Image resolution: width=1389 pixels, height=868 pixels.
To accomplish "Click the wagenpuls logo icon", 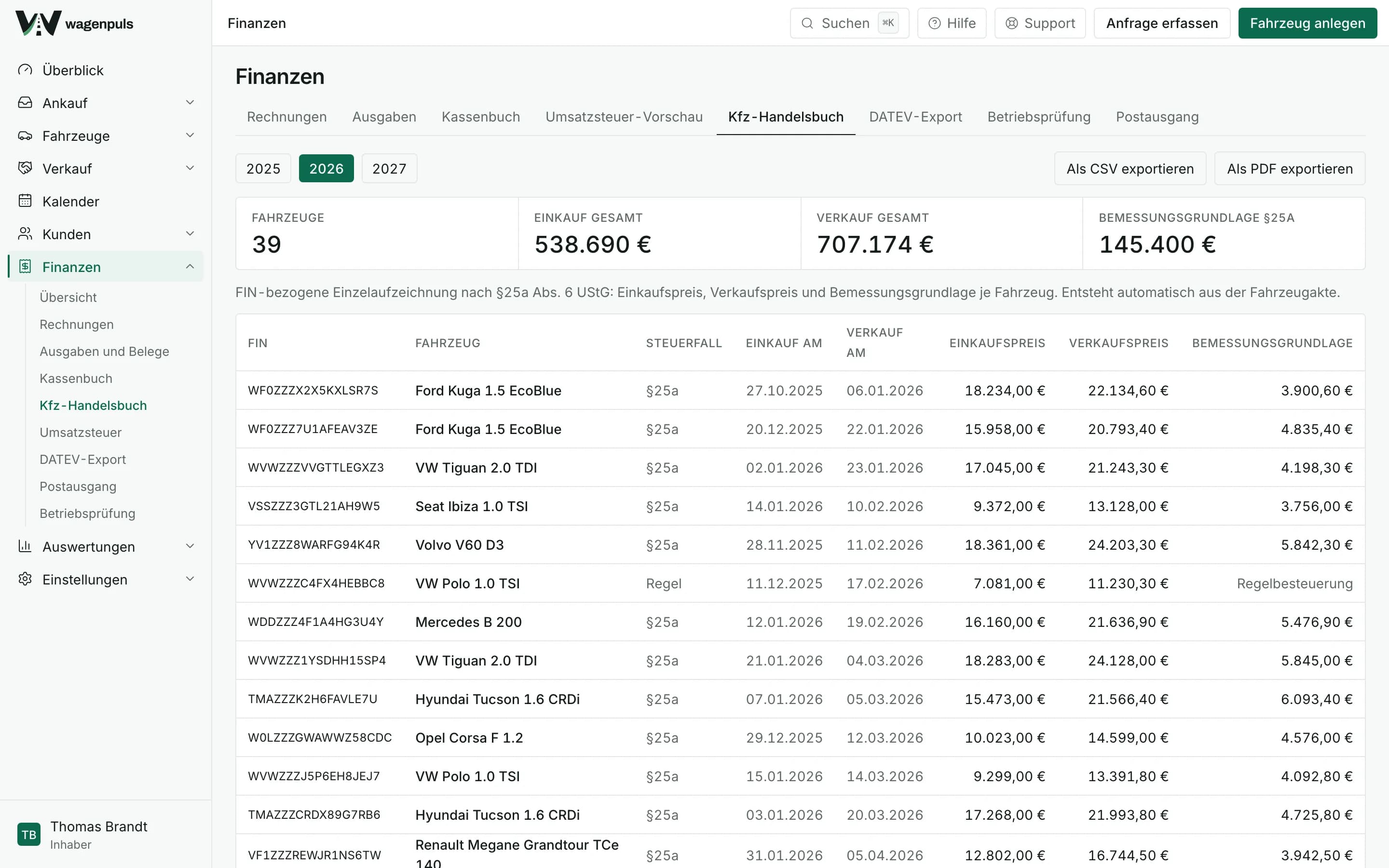I will (x=38, y=23).
